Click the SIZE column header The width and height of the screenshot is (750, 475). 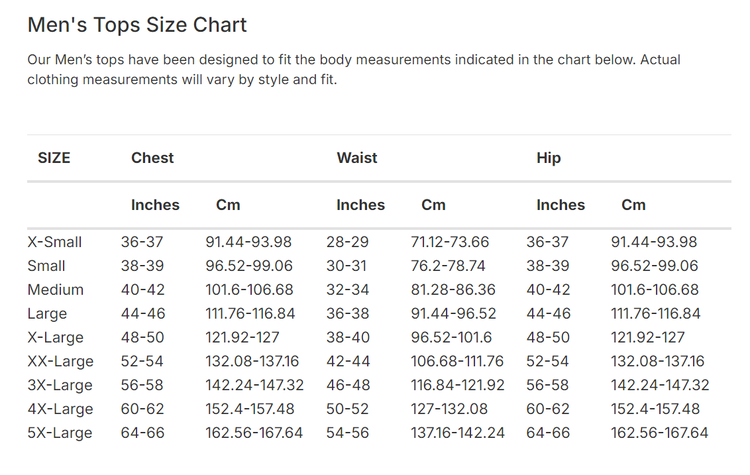54,158
